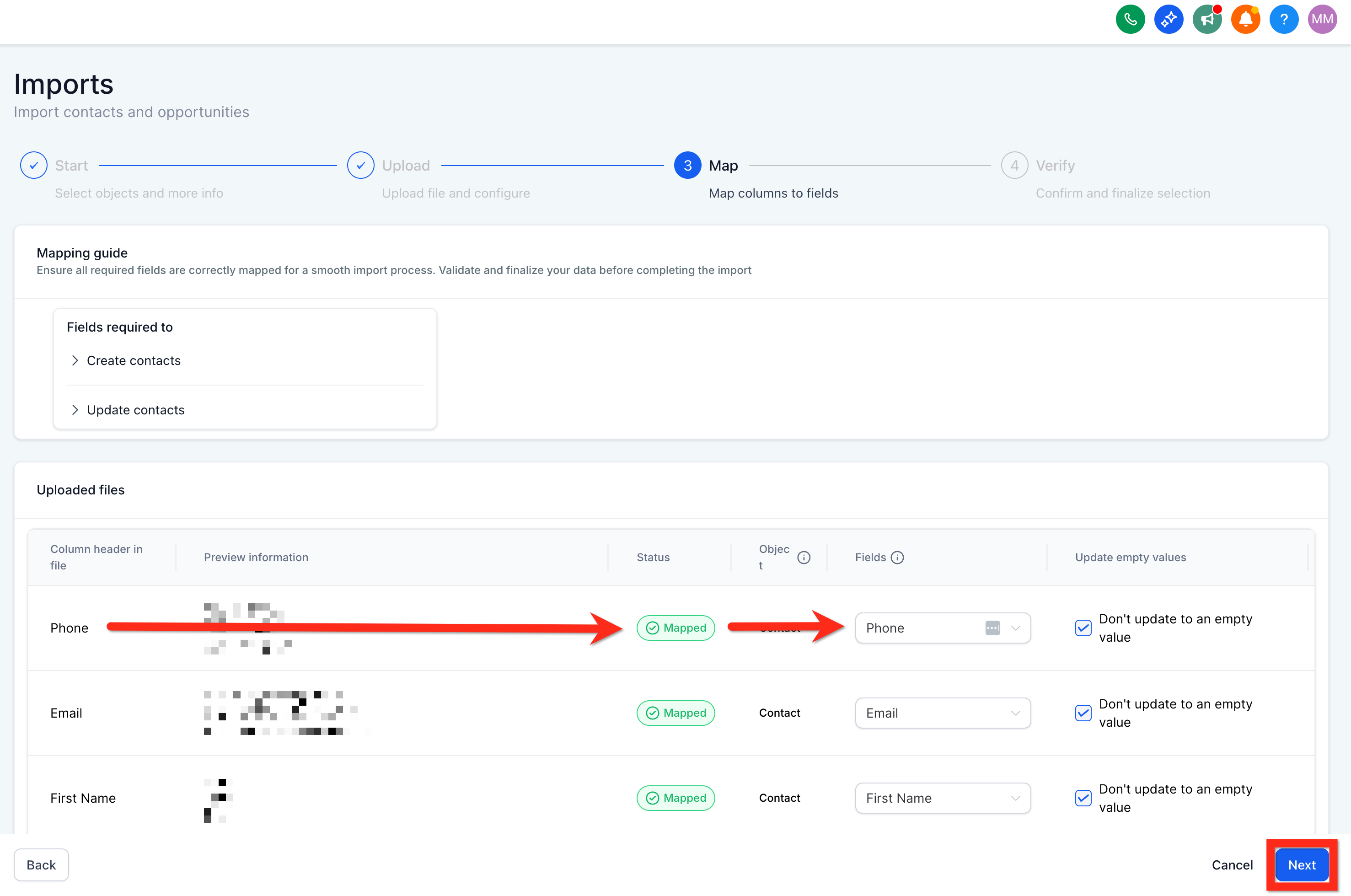Go back to the Upload step

[x=360, y=165]
